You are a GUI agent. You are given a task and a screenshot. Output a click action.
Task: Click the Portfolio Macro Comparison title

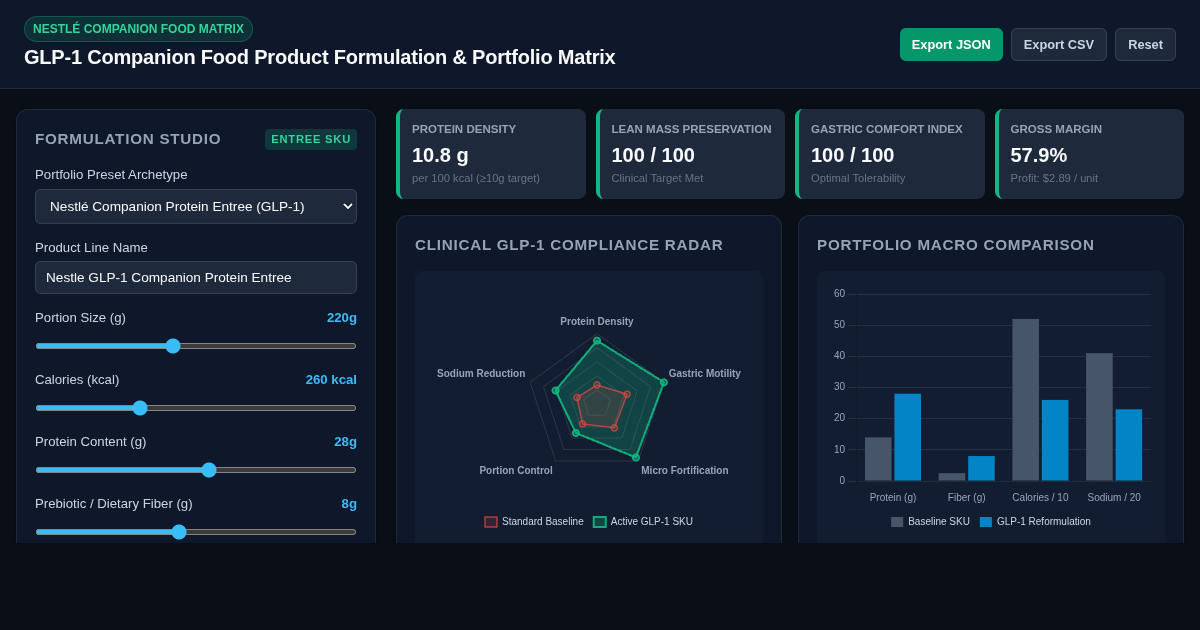click(x=956, y=245)
